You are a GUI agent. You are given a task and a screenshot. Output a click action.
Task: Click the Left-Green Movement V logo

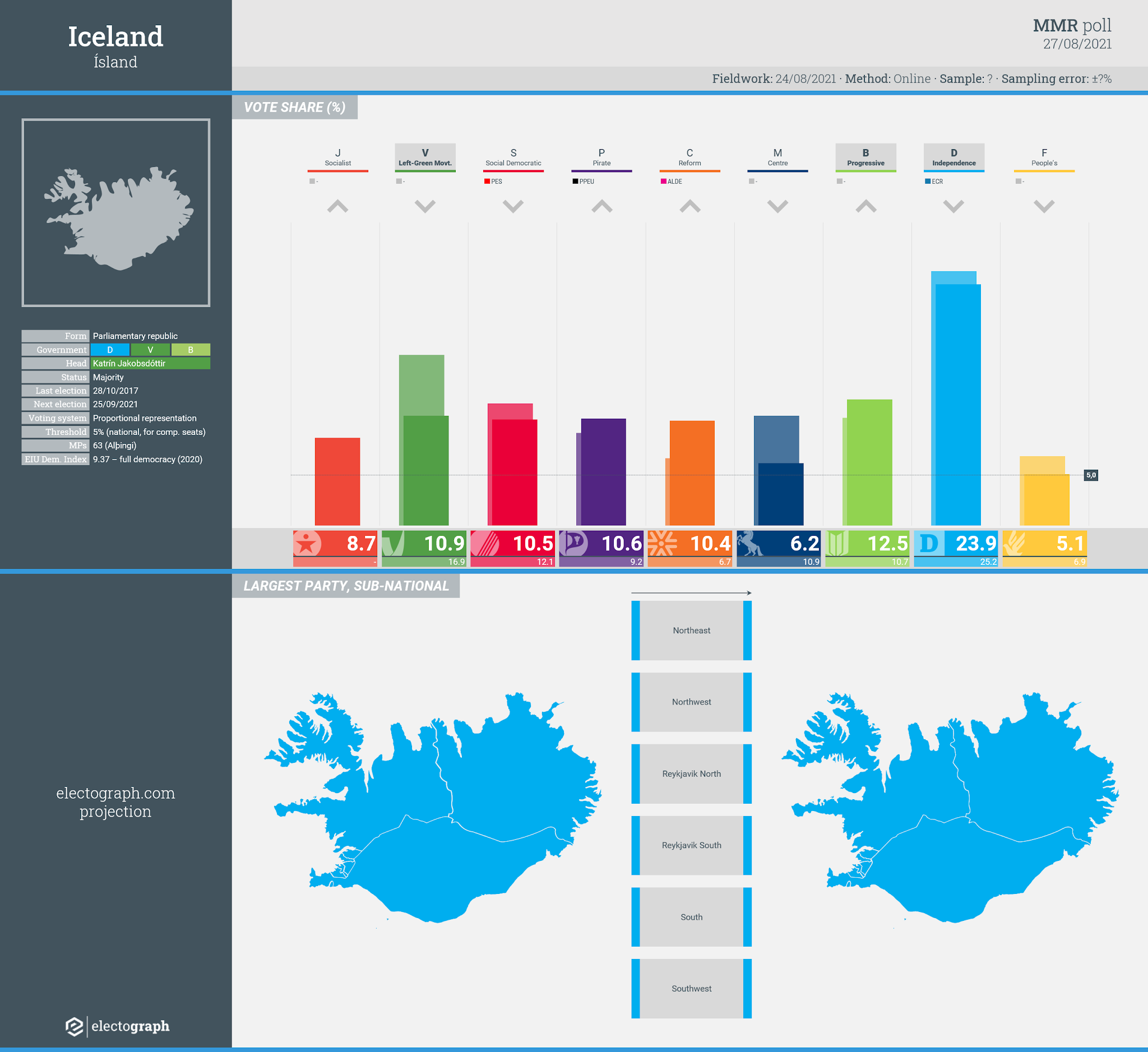click(393, 544)
